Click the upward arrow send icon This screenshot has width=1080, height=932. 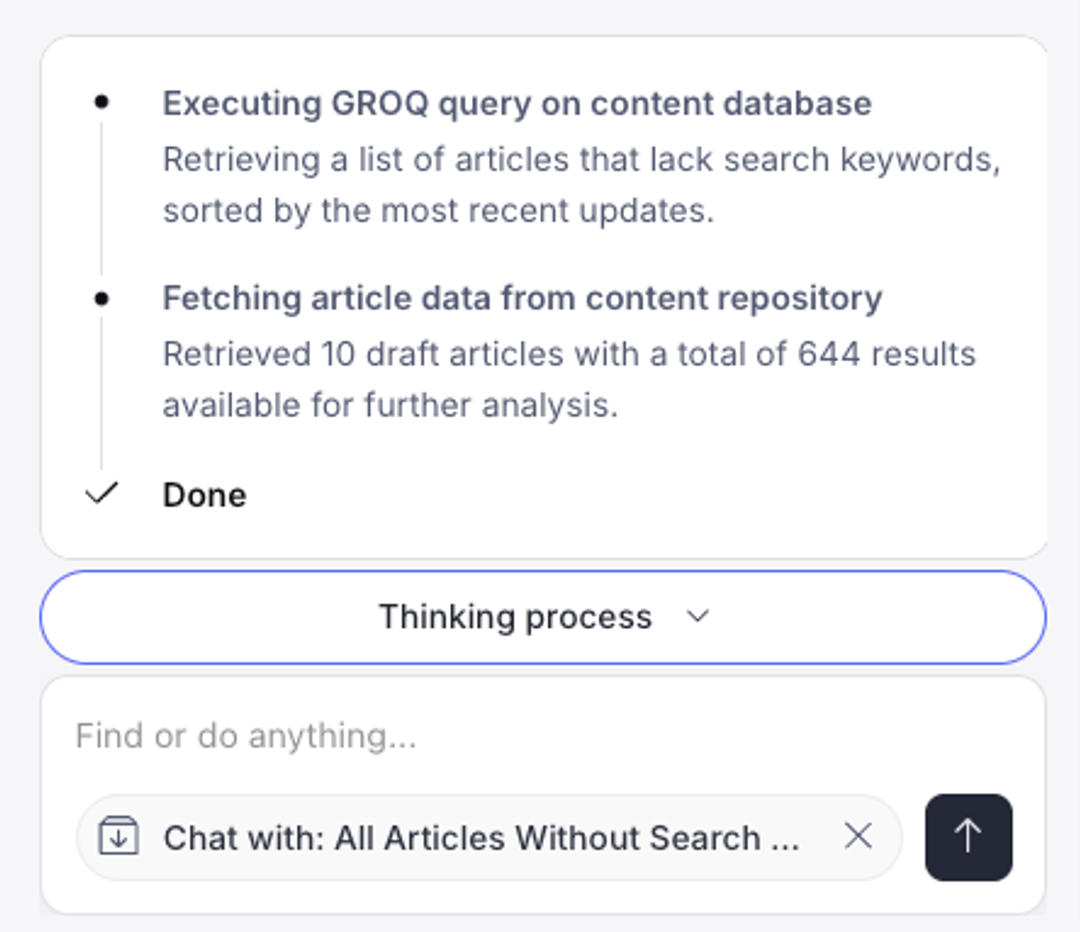point(967,838)
